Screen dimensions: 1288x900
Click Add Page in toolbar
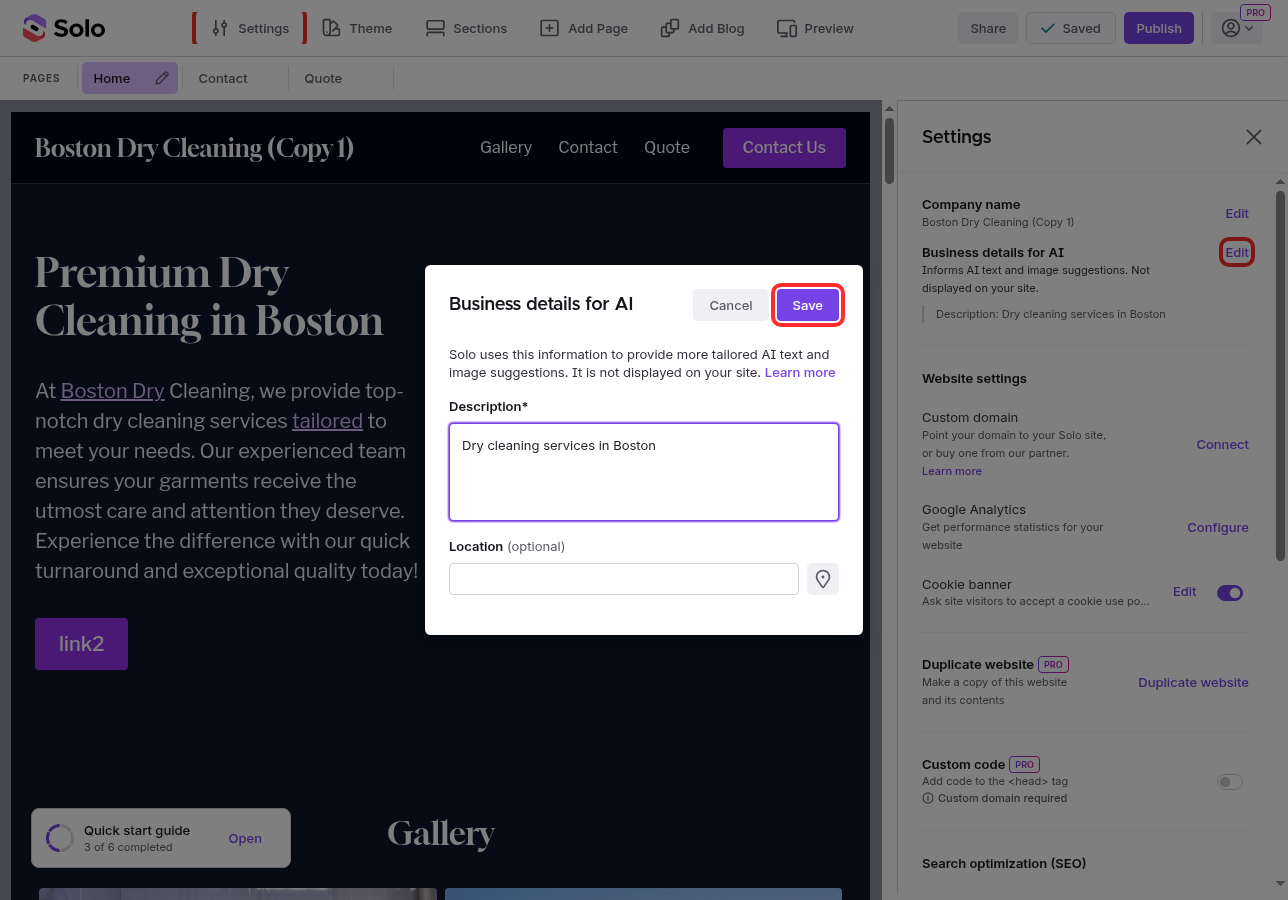584,28
